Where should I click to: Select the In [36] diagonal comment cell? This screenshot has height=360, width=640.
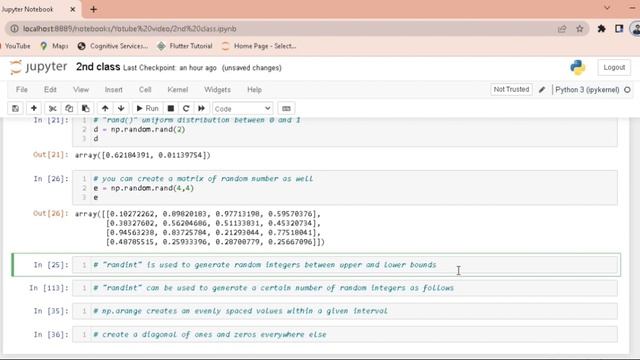(344, 334)
